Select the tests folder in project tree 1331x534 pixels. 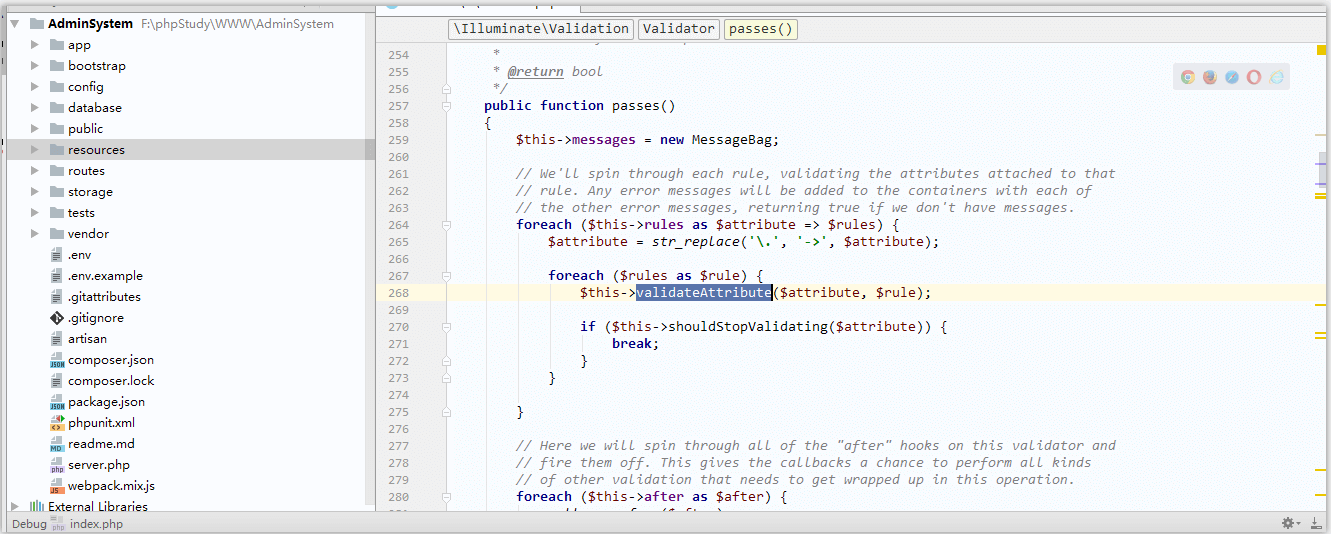click(x=81, y=213)
